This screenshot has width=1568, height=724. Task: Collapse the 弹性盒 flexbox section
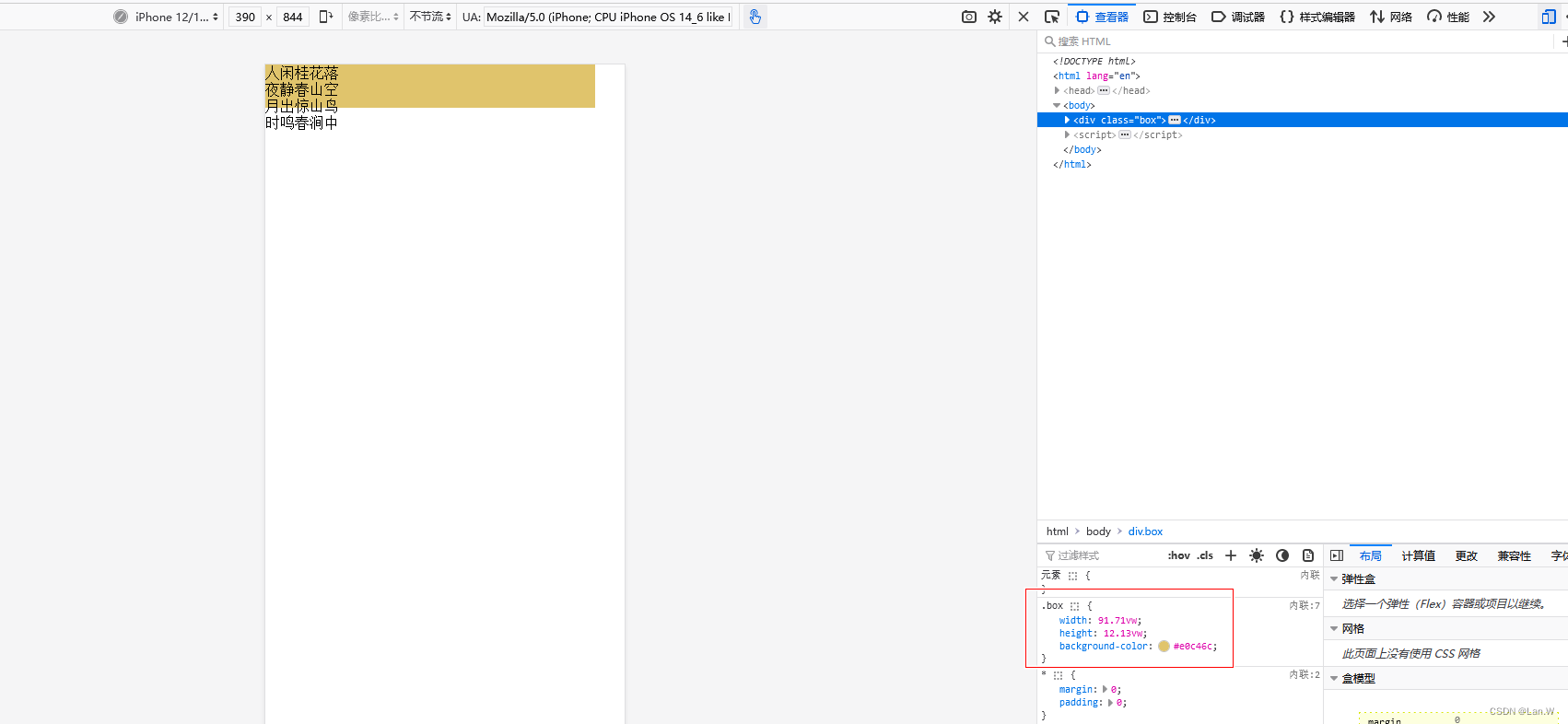(1334, 579)
